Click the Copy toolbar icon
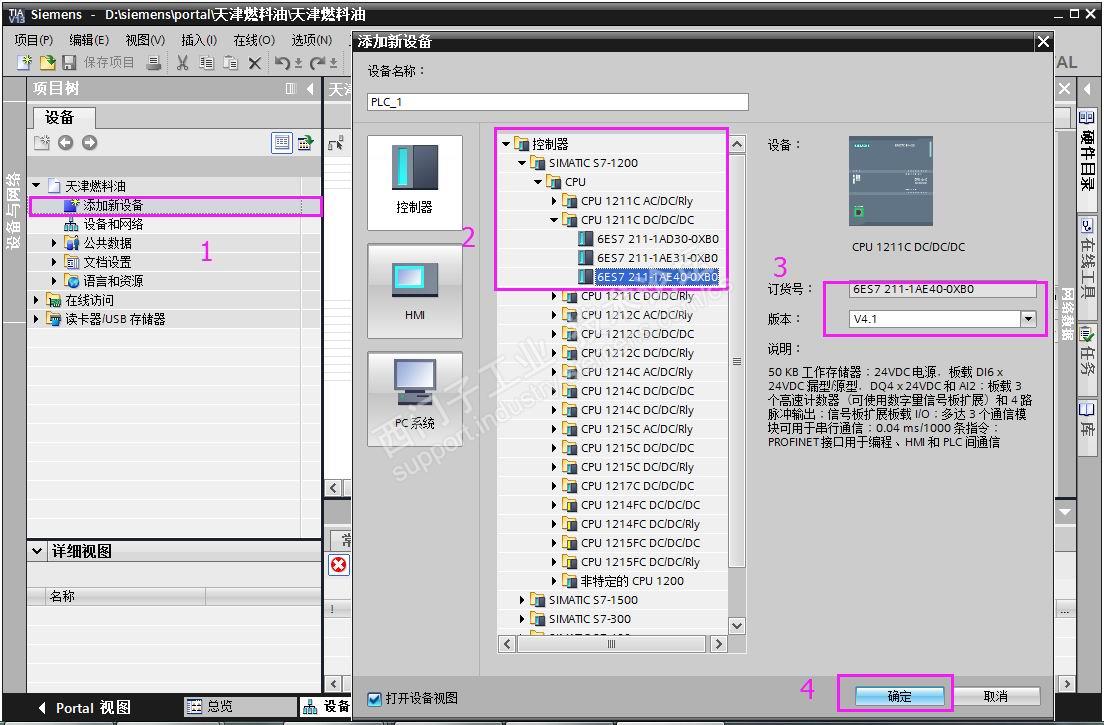The height and width of the screenshot is (725, 1104). pos(206,63)
